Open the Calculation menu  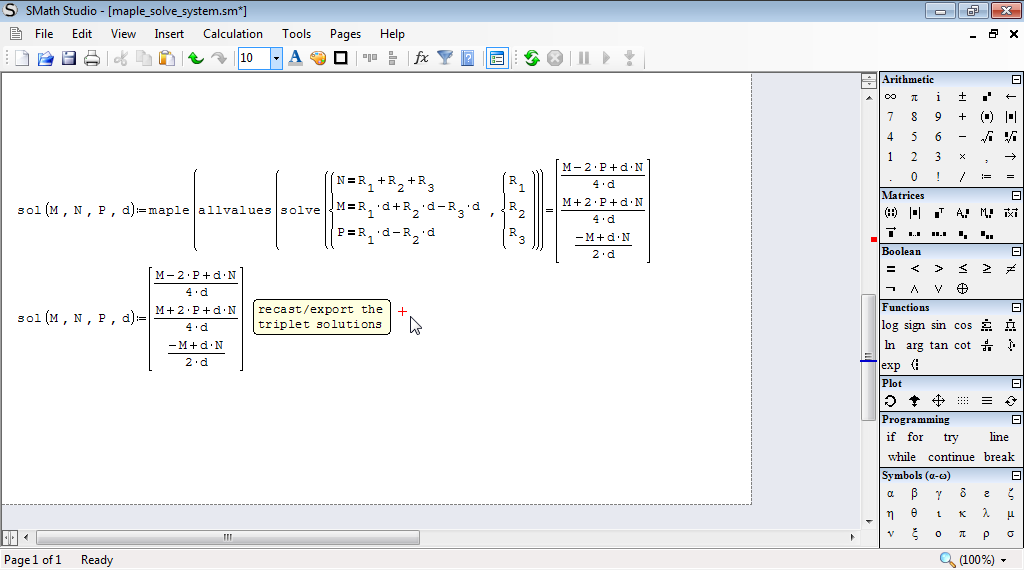[x=233, y=34]
